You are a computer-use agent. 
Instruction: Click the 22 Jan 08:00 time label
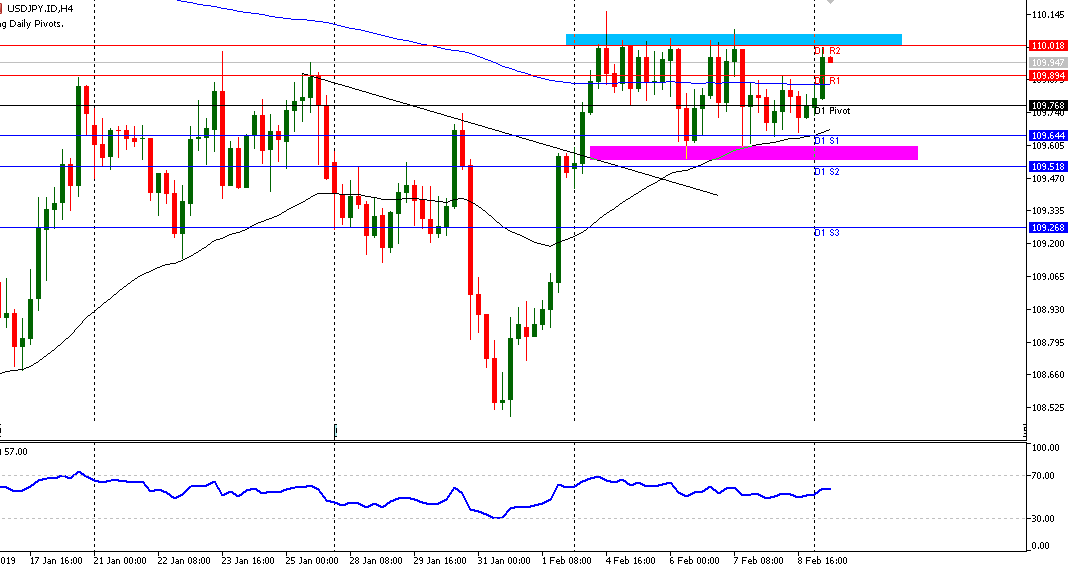click(x=185, y=561)
